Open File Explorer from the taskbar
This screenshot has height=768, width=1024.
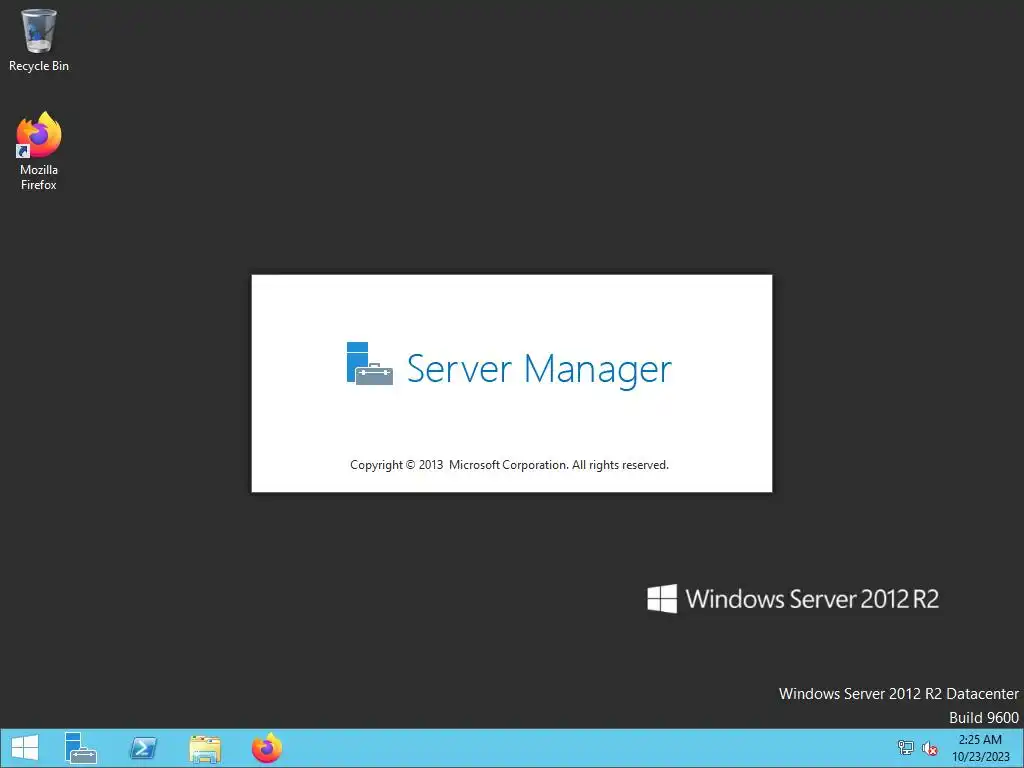click(205, 748)
